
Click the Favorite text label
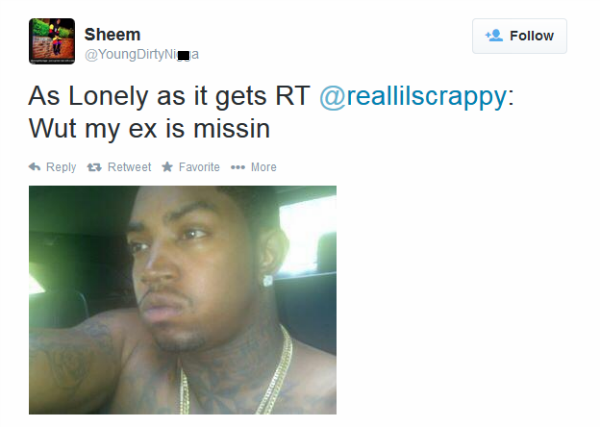click(x=199, y=167)
